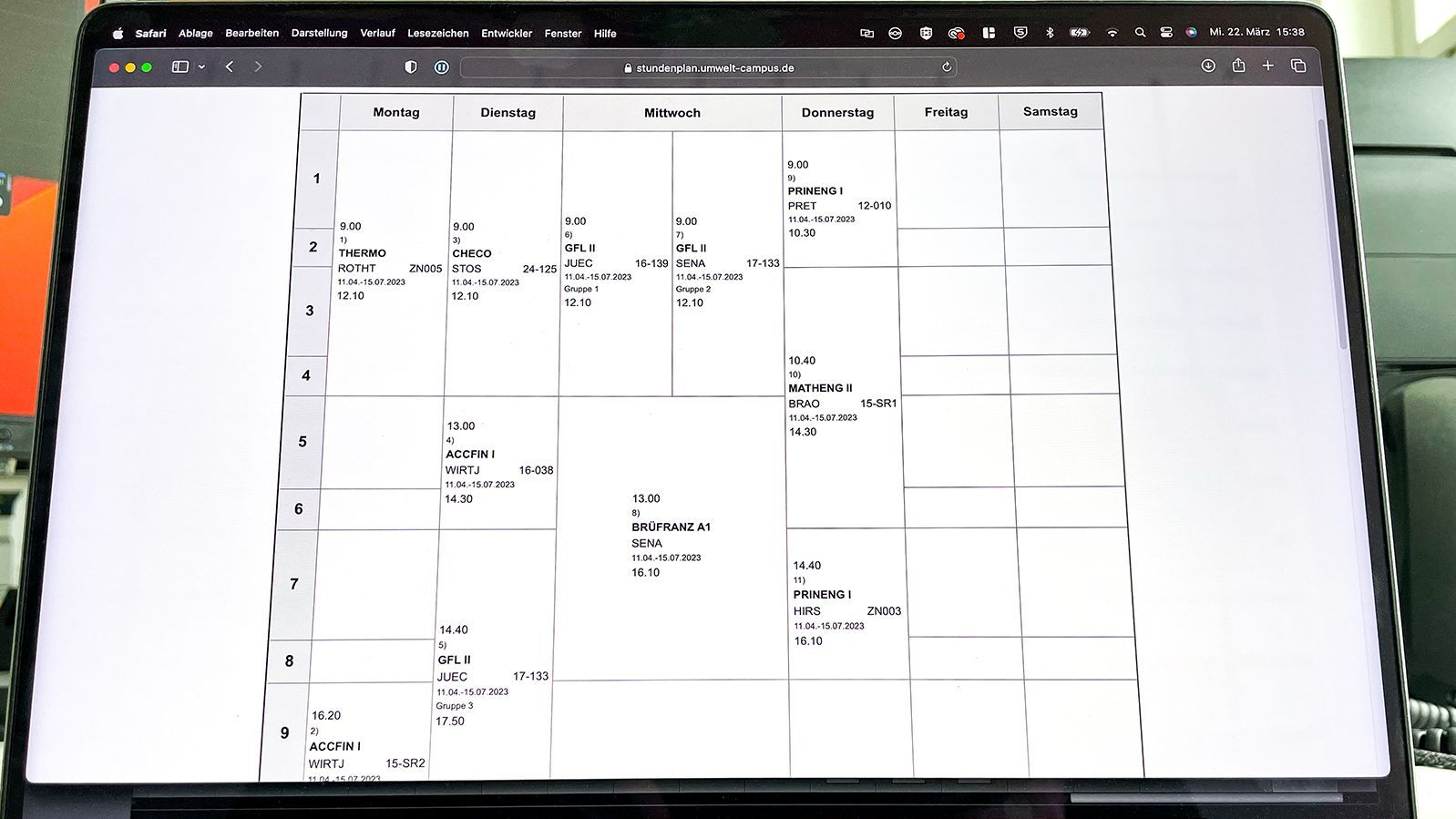
Task: Go back with the back arrow
Action: (x=230, y=67)
